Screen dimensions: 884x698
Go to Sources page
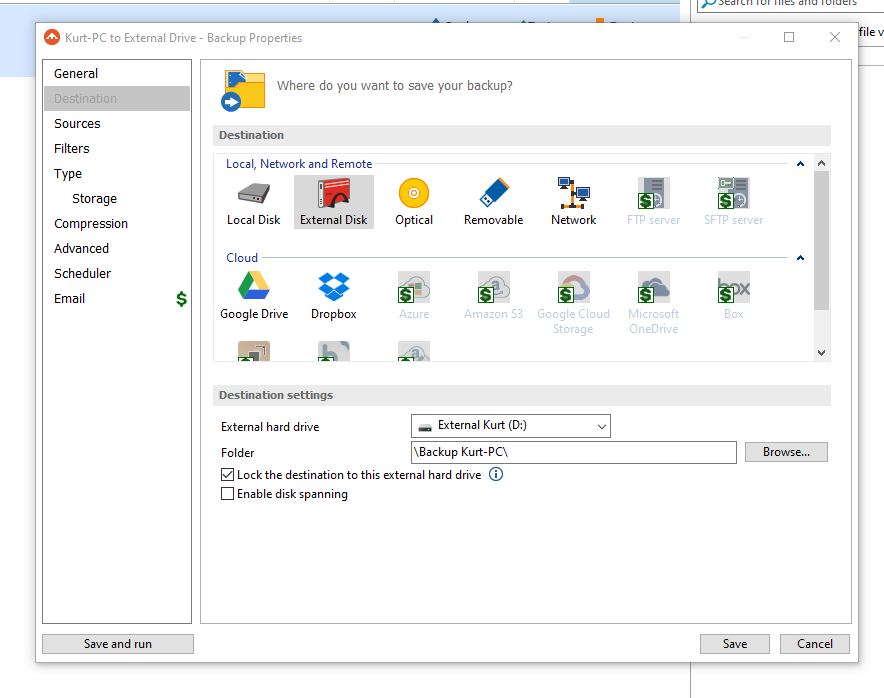[117, 123]
